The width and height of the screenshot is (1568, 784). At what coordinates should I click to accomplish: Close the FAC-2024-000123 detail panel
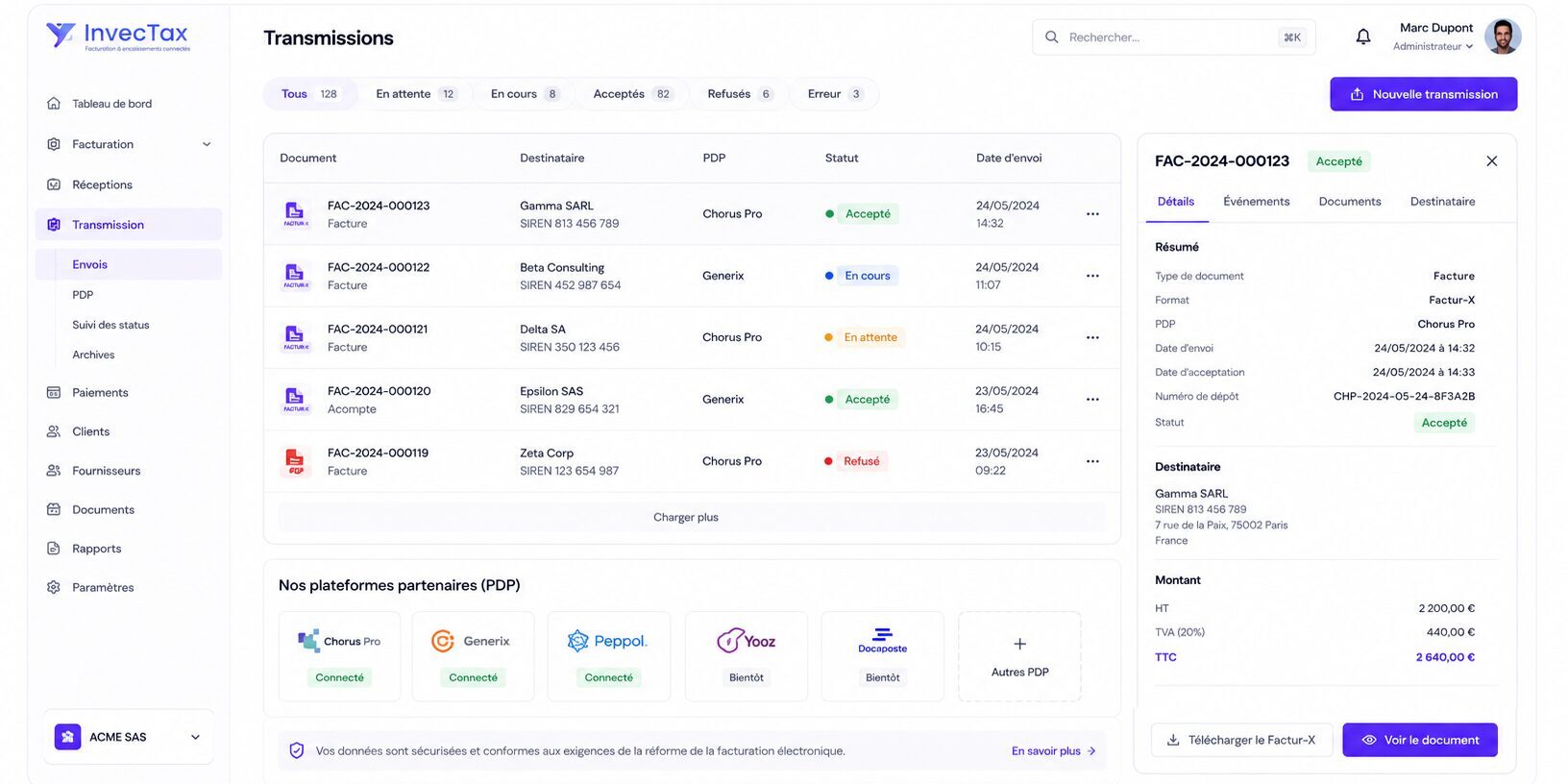tap(1491, 161)
